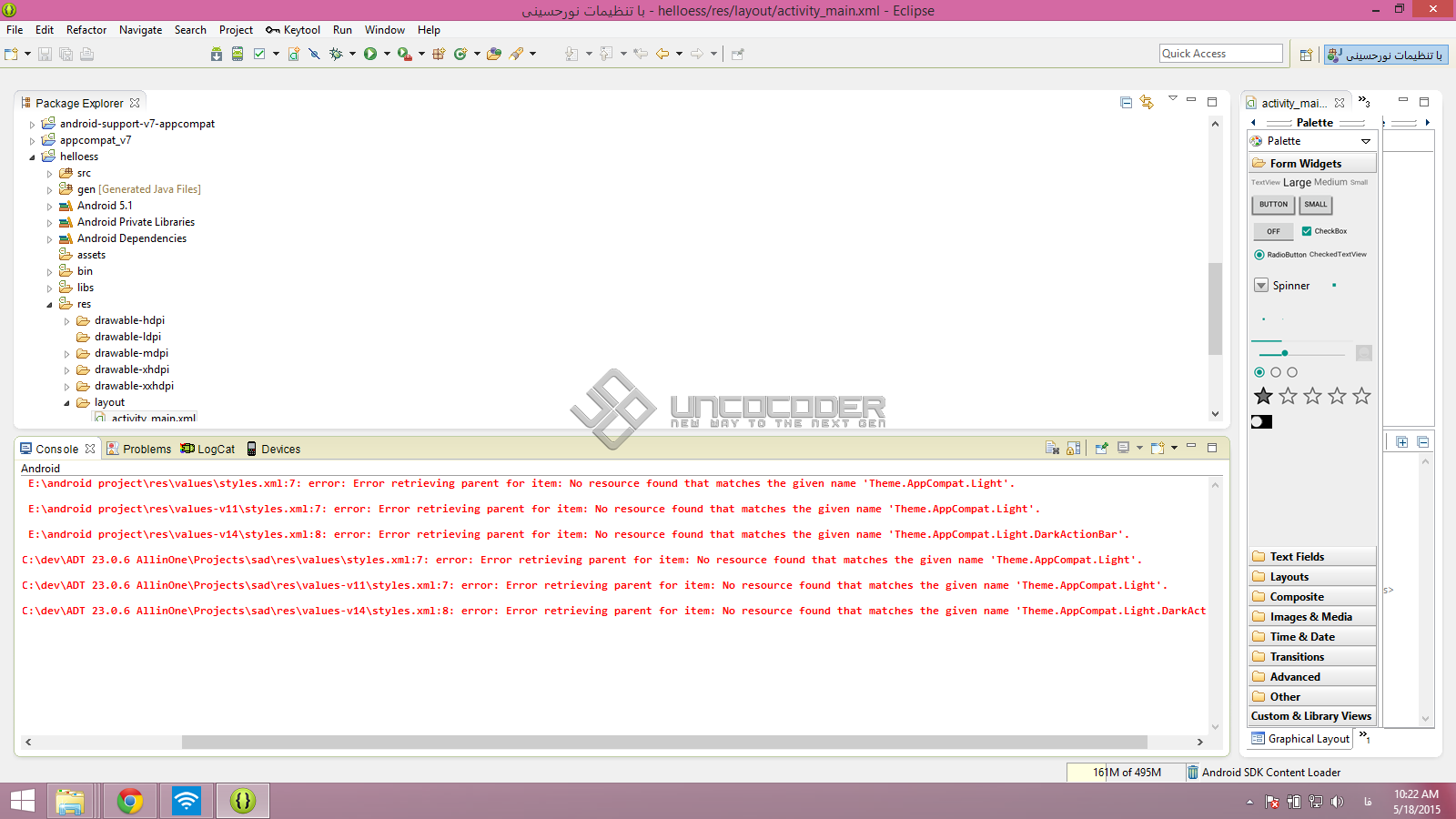Click the BUTTON widget in Palette
Screen dimensions: 1456x819
coord(1273,205)
